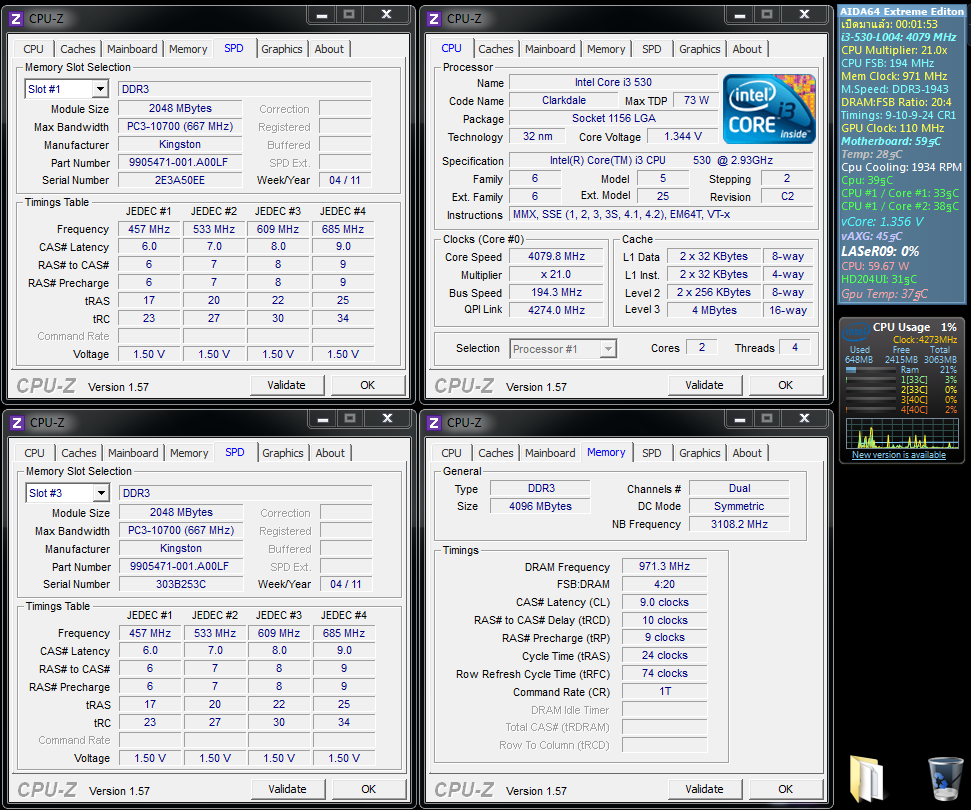Click the Serial Number field 2E3A50EE
971x810 pixels.
[180, 180]
